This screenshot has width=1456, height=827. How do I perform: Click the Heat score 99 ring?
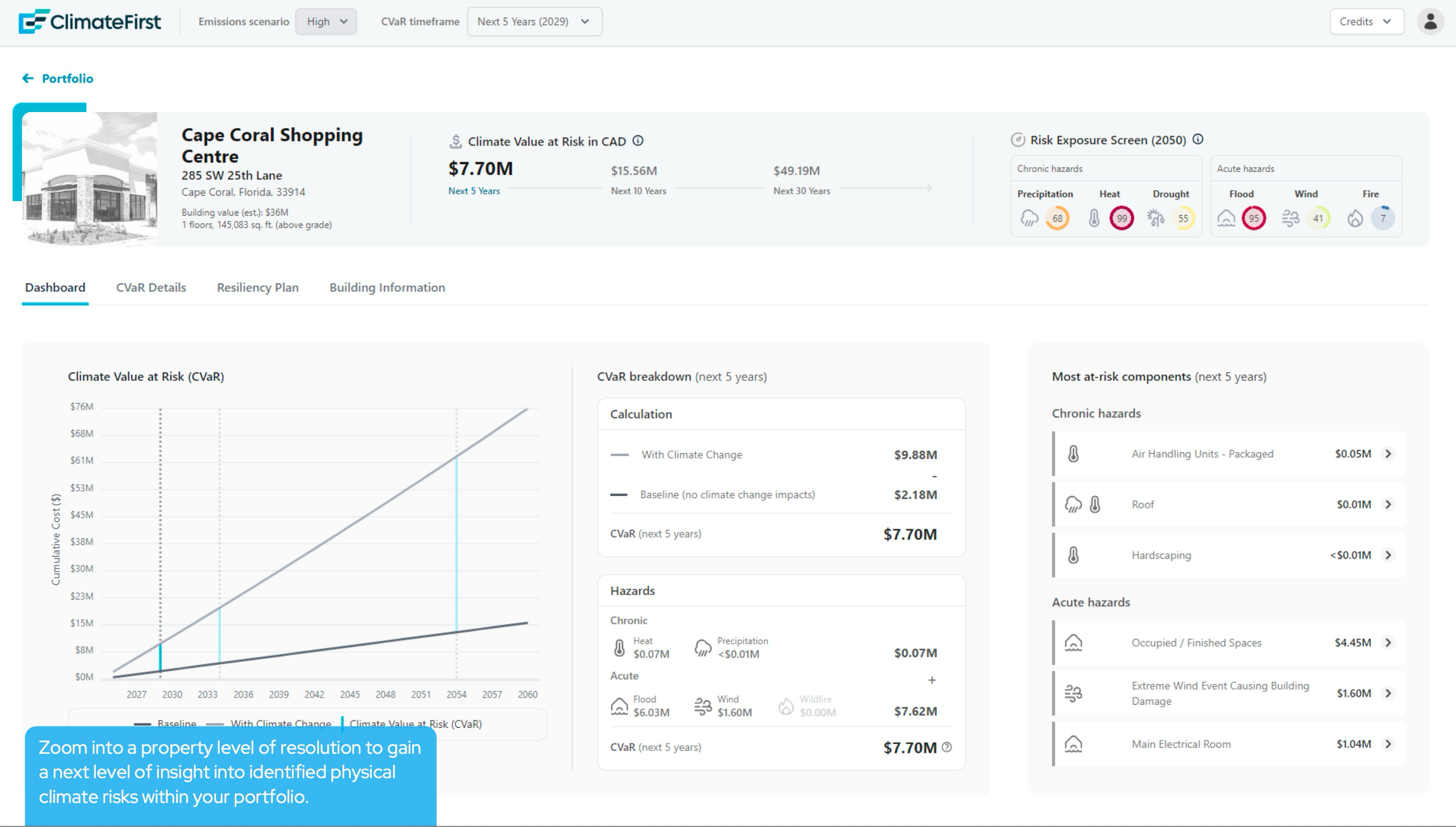click(x=1122, y=218)
